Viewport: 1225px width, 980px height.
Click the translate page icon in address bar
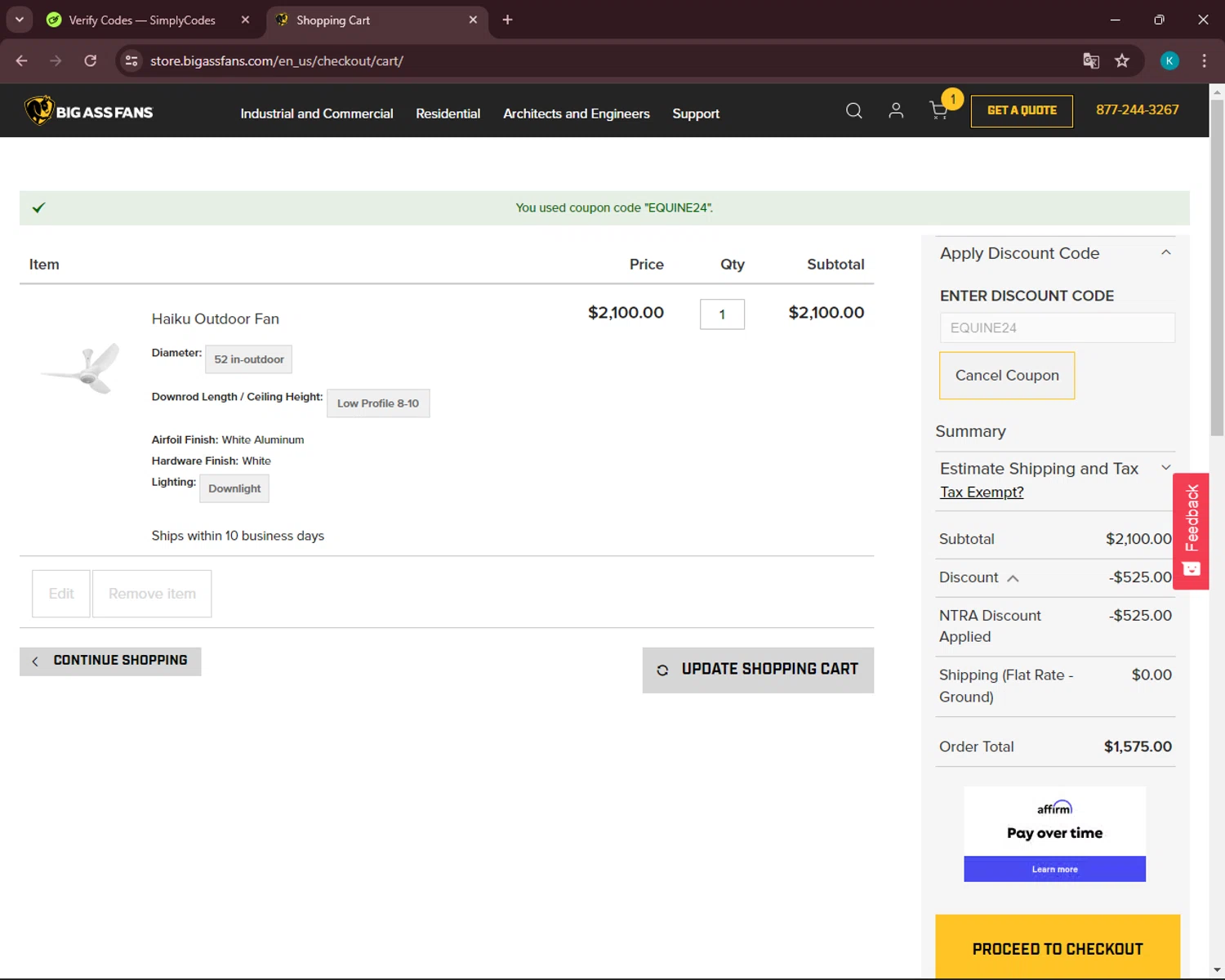tap(1091, 60)
